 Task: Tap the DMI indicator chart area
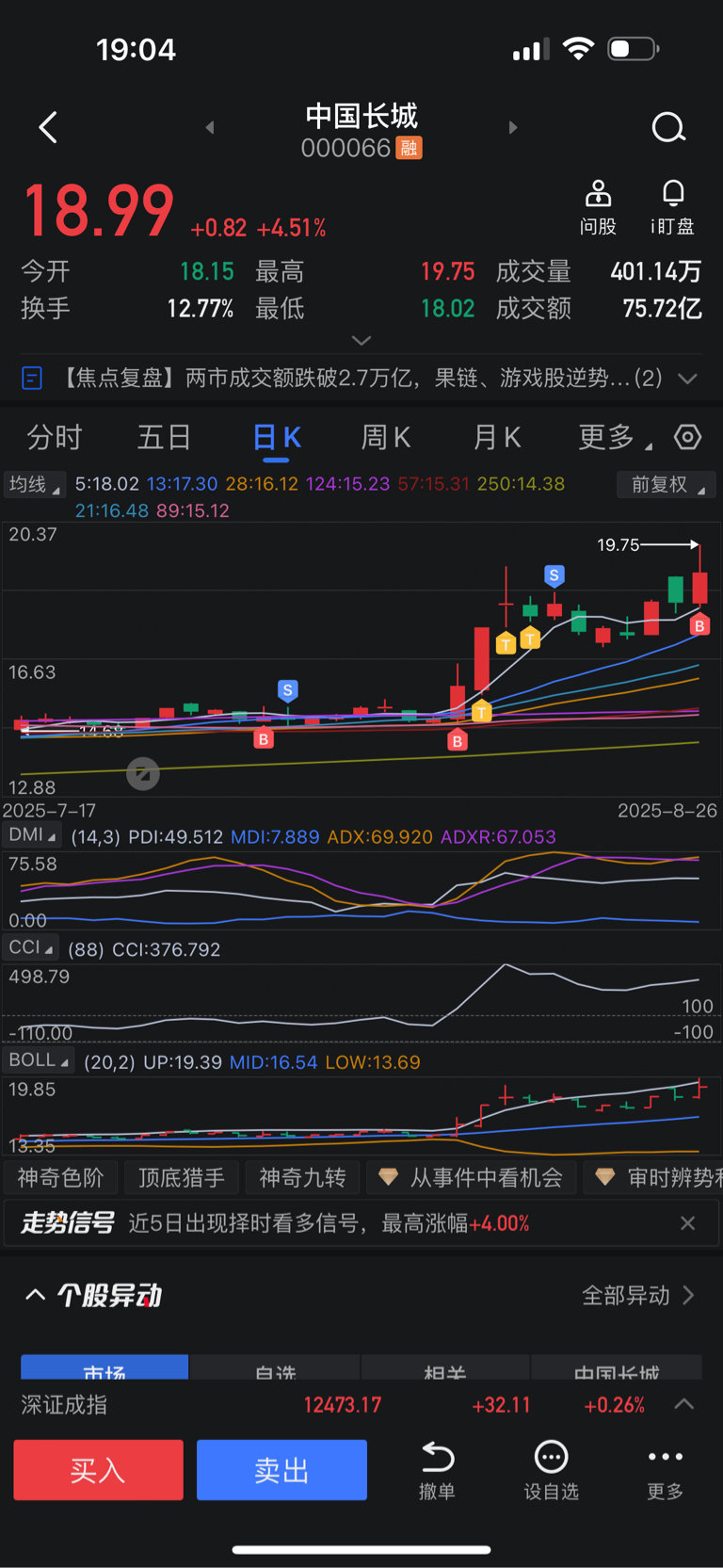click(x=361, y=889)
